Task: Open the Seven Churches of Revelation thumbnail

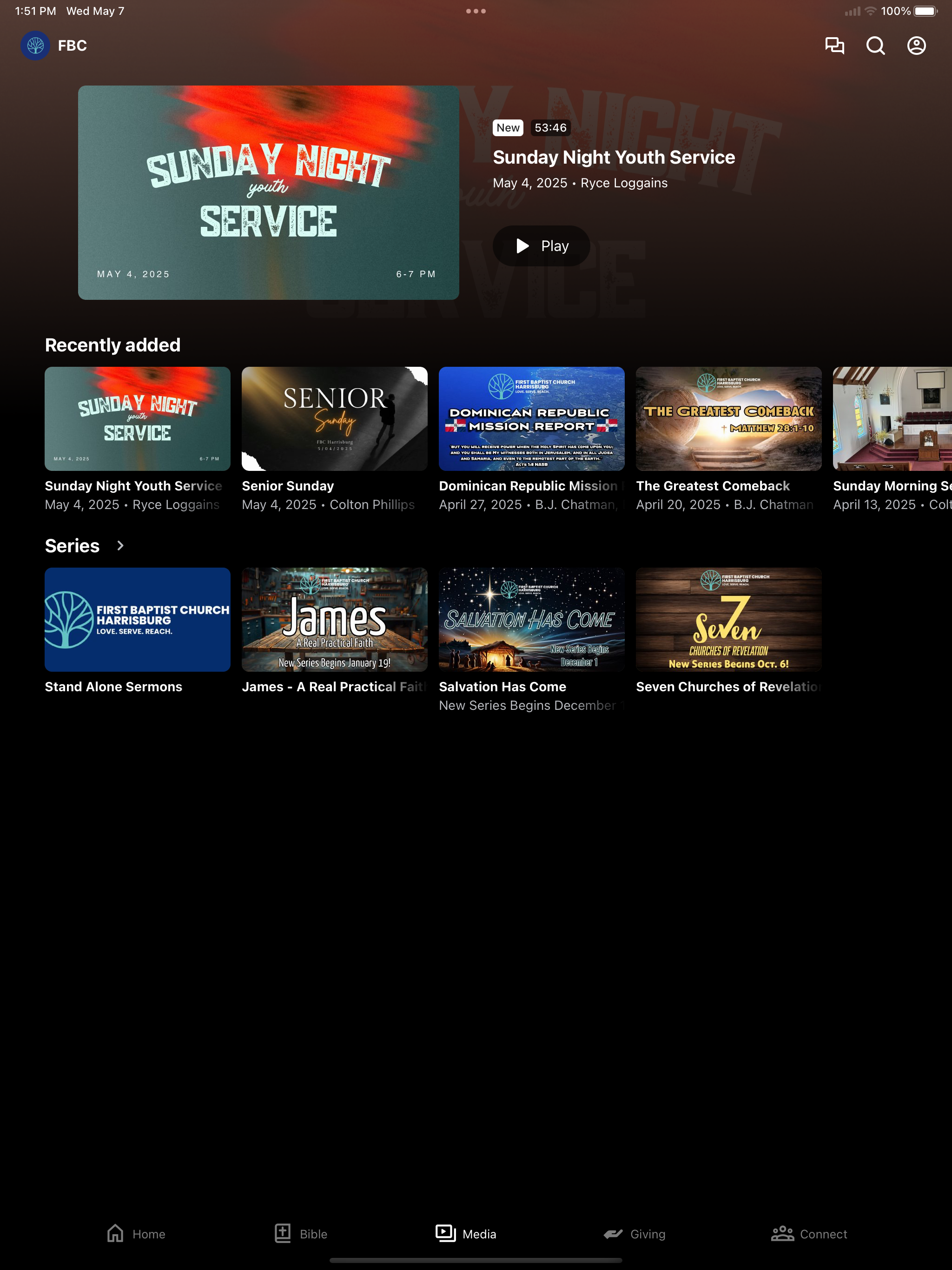Action: 728,620
